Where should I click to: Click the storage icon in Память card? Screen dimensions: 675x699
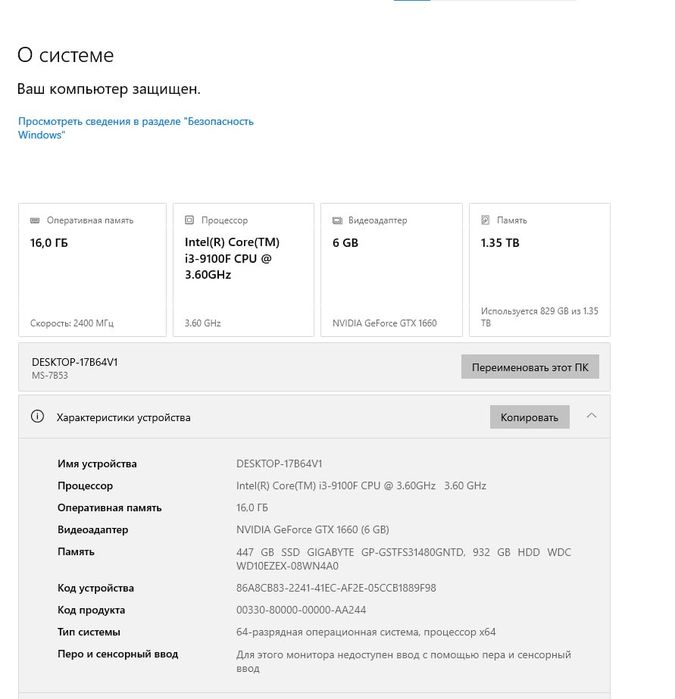point(485,220)
